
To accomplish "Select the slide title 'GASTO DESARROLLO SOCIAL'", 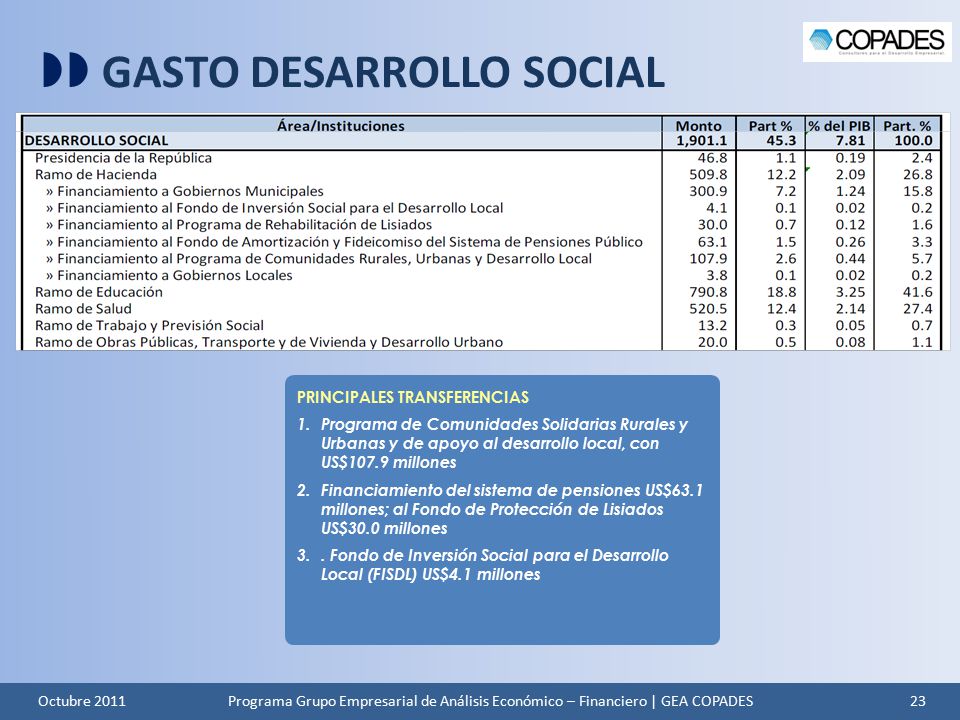I will [x=383, y=72].
